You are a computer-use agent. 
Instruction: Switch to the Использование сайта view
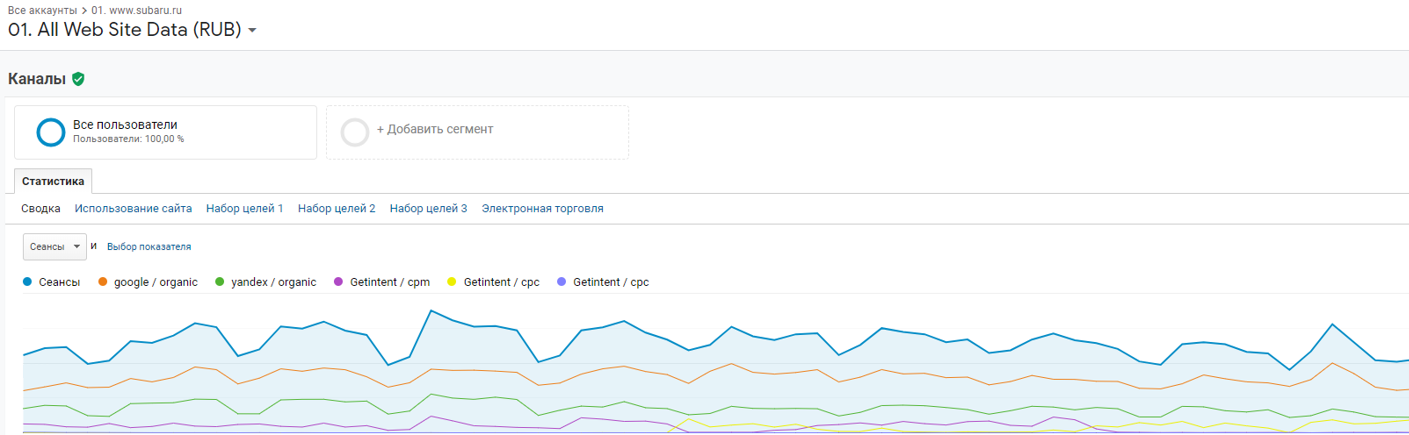coord(133,209)
